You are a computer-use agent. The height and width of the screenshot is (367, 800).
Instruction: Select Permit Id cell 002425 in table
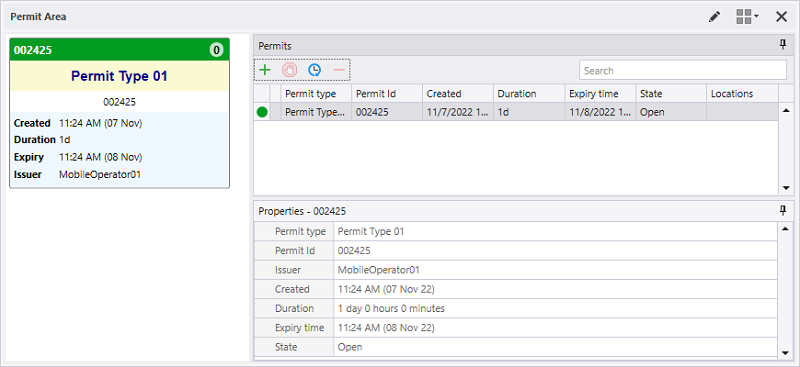(387, 112)
